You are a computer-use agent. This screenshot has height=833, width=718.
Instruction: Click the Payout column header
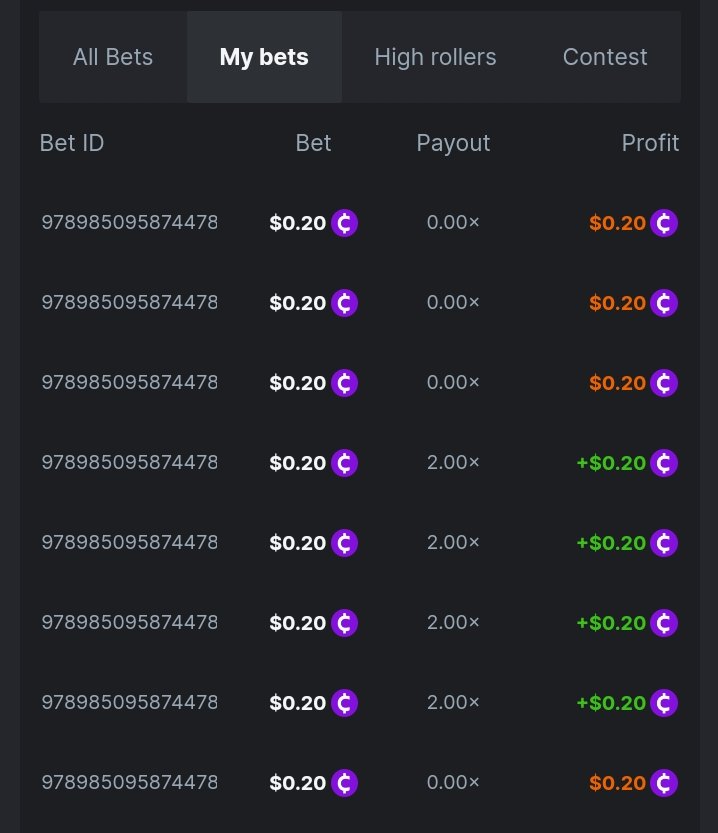point(453,143)
